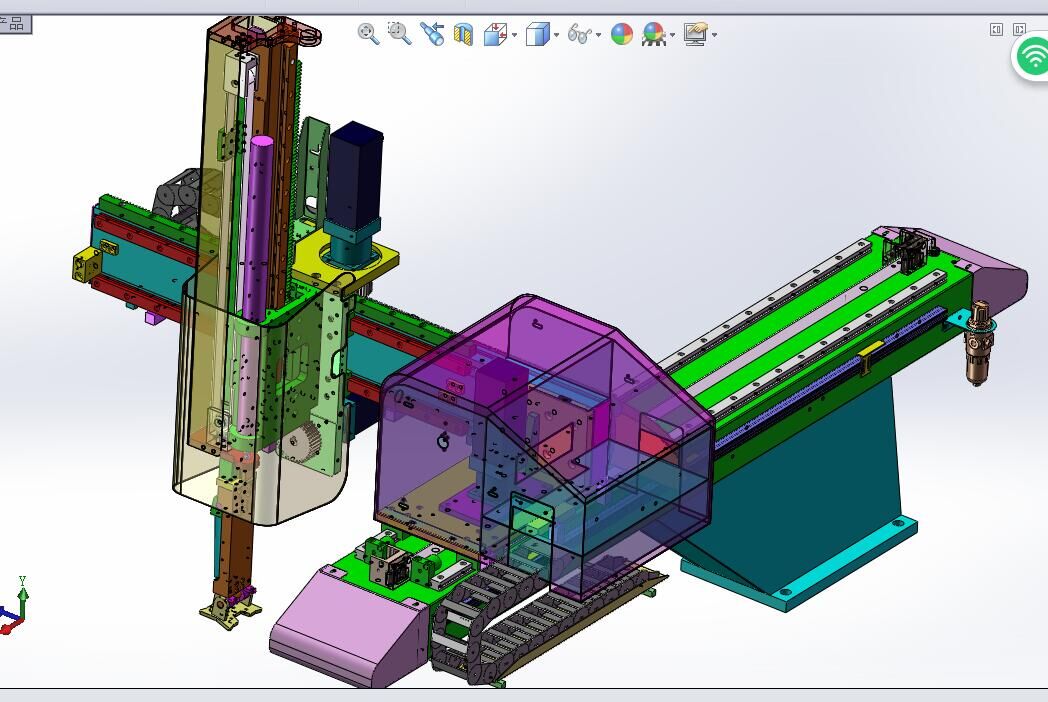Click the Edit Appearance color ball icon
Viewport: 1048px width, 702px height.
coord(622,34)
